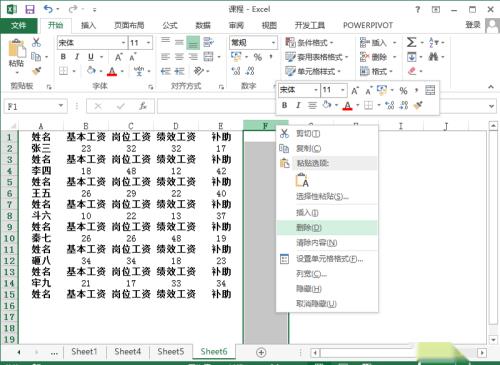The height and width of the screenshot is (365, 500).
Task: Collapse the ribbon with the arrow
Action: coord(491,87)
